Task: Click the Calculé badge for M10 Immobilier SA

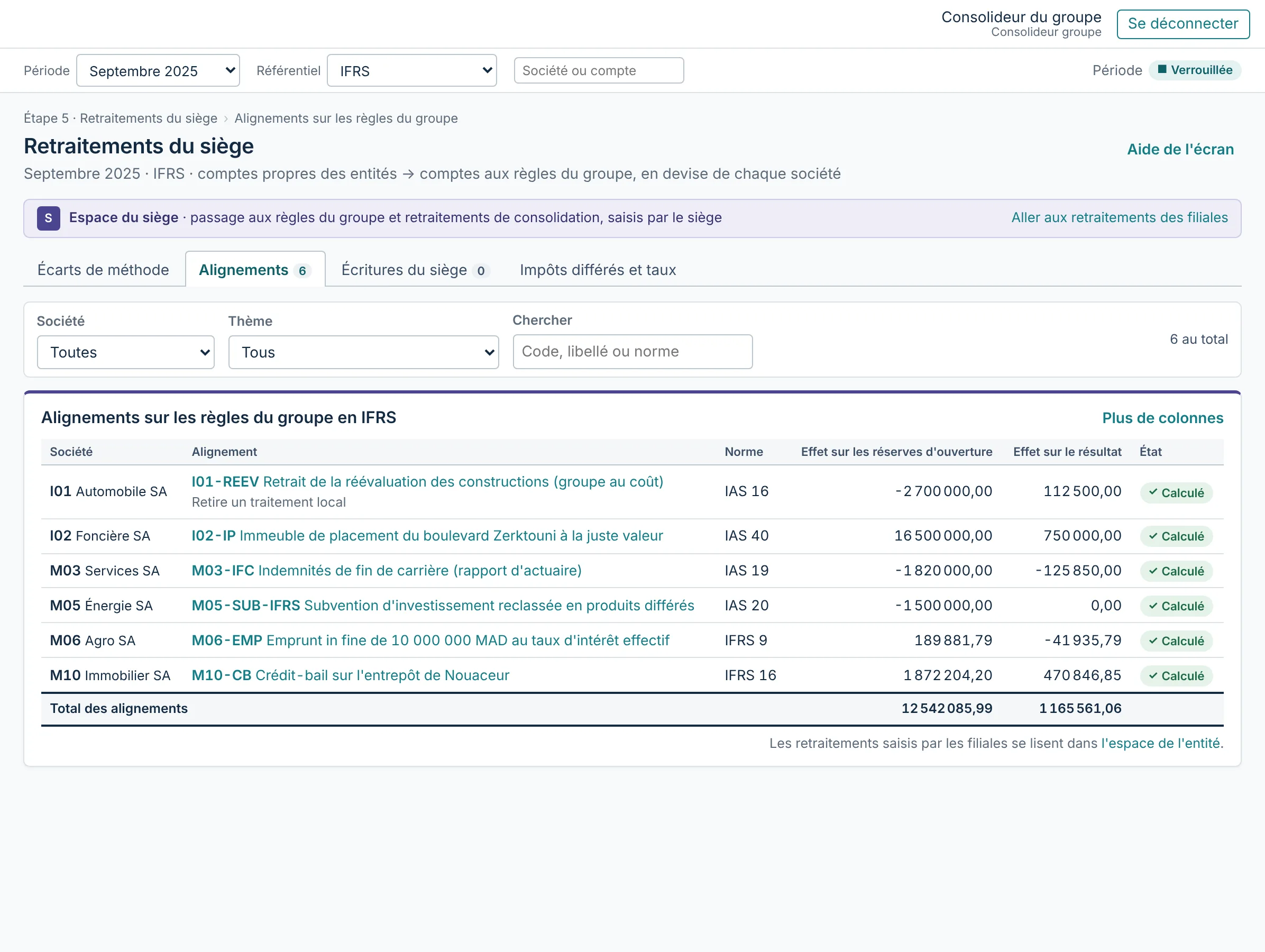Action: coord(1176,676)
